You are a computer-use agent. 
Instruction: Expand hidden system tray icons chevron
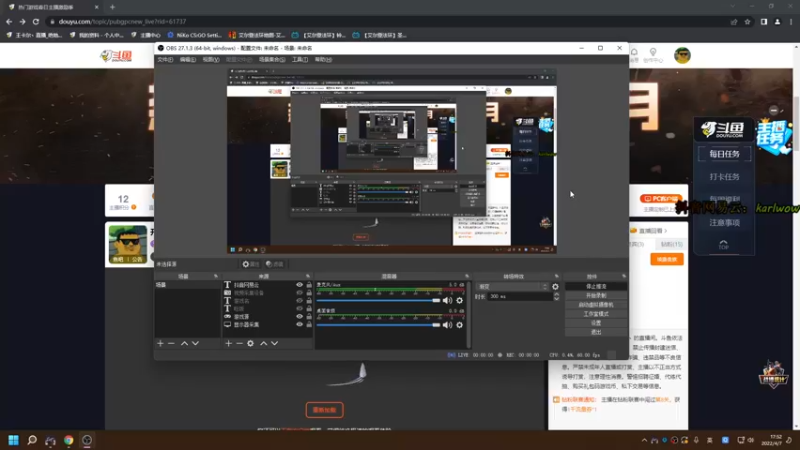(x=644, y=440)
